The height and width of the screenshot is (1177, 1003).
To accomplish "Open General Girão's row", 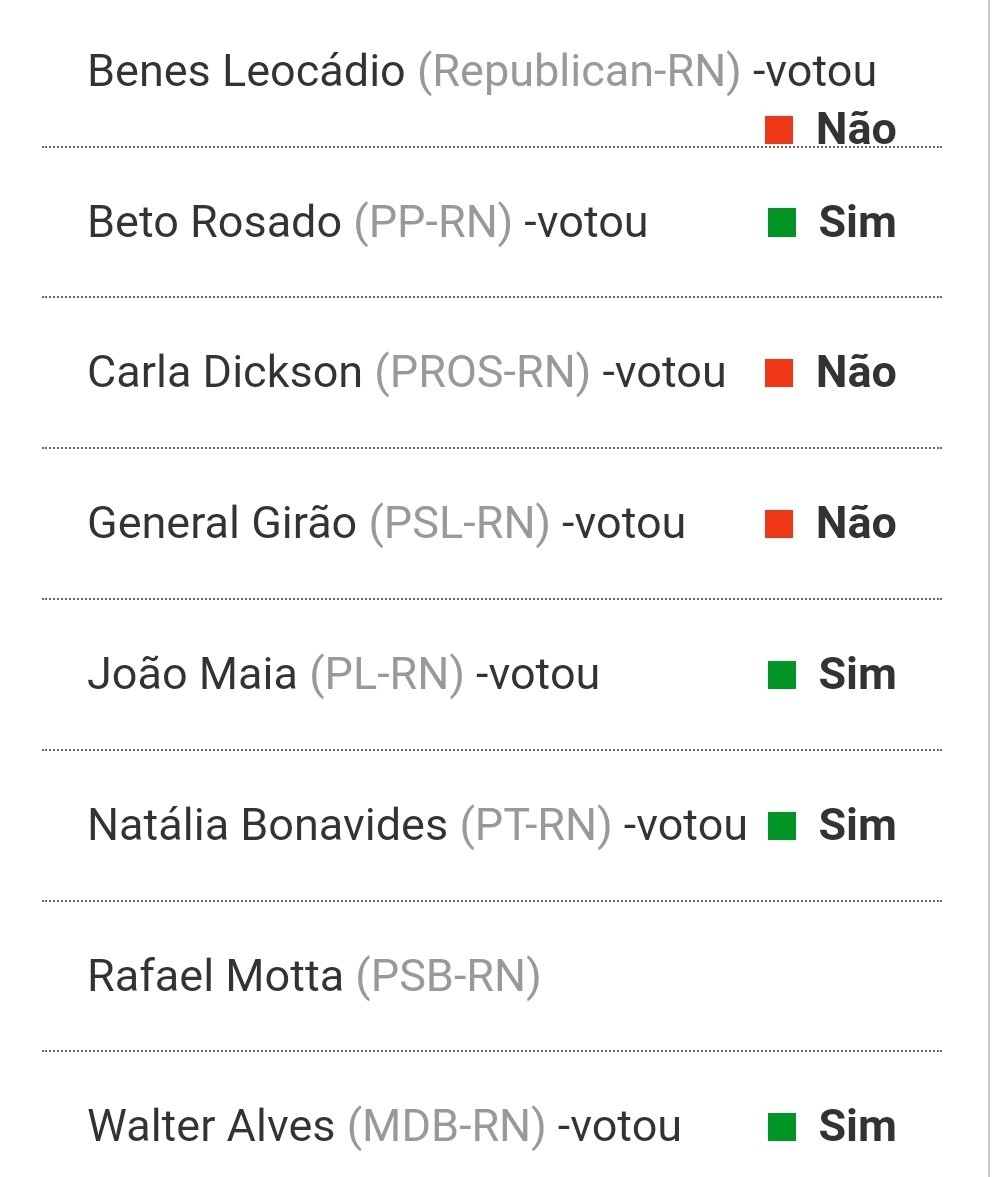I will 492,524.
